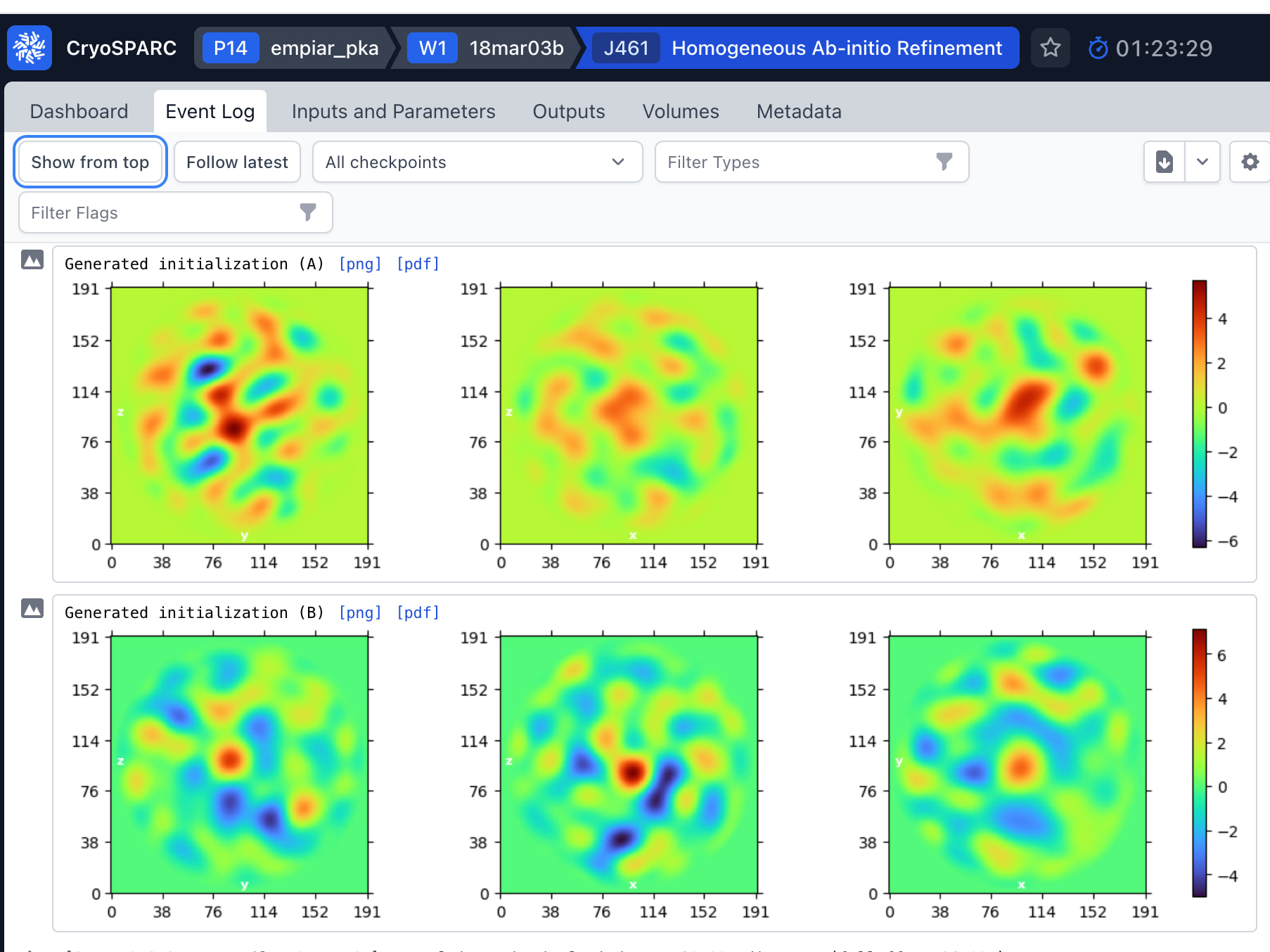Click image icon beside initialization (A)
Viewport: 1270px width, 952px height.
(x=32, y=260)
